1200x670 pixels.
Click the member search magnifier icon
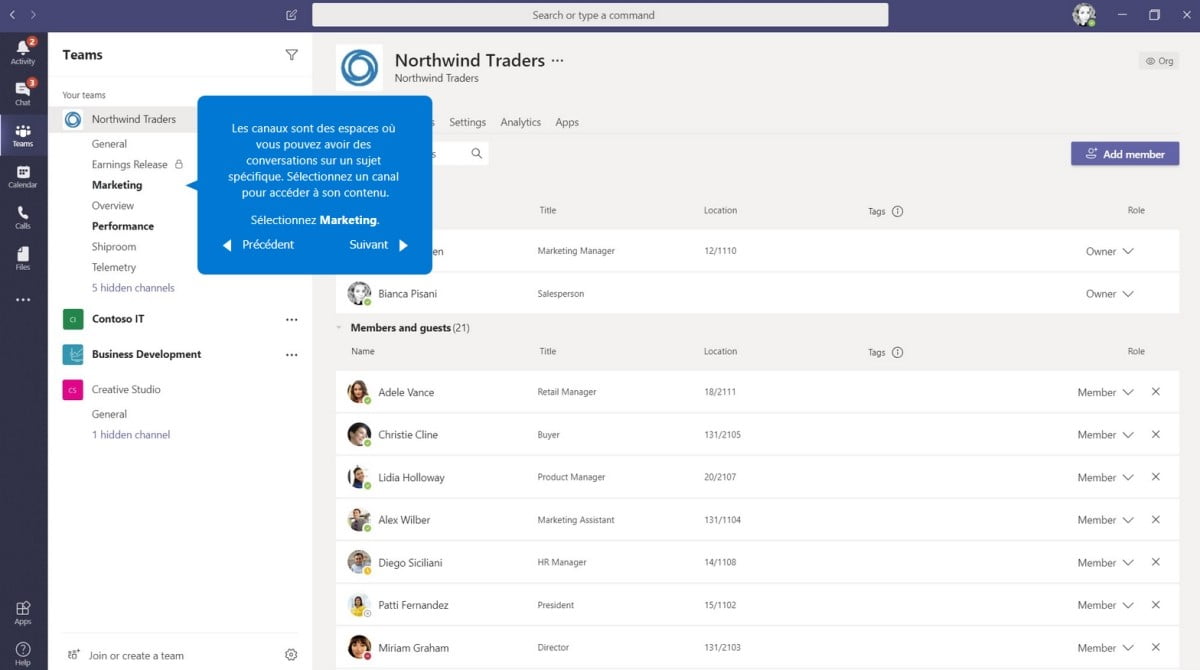(x=477, y=153)
